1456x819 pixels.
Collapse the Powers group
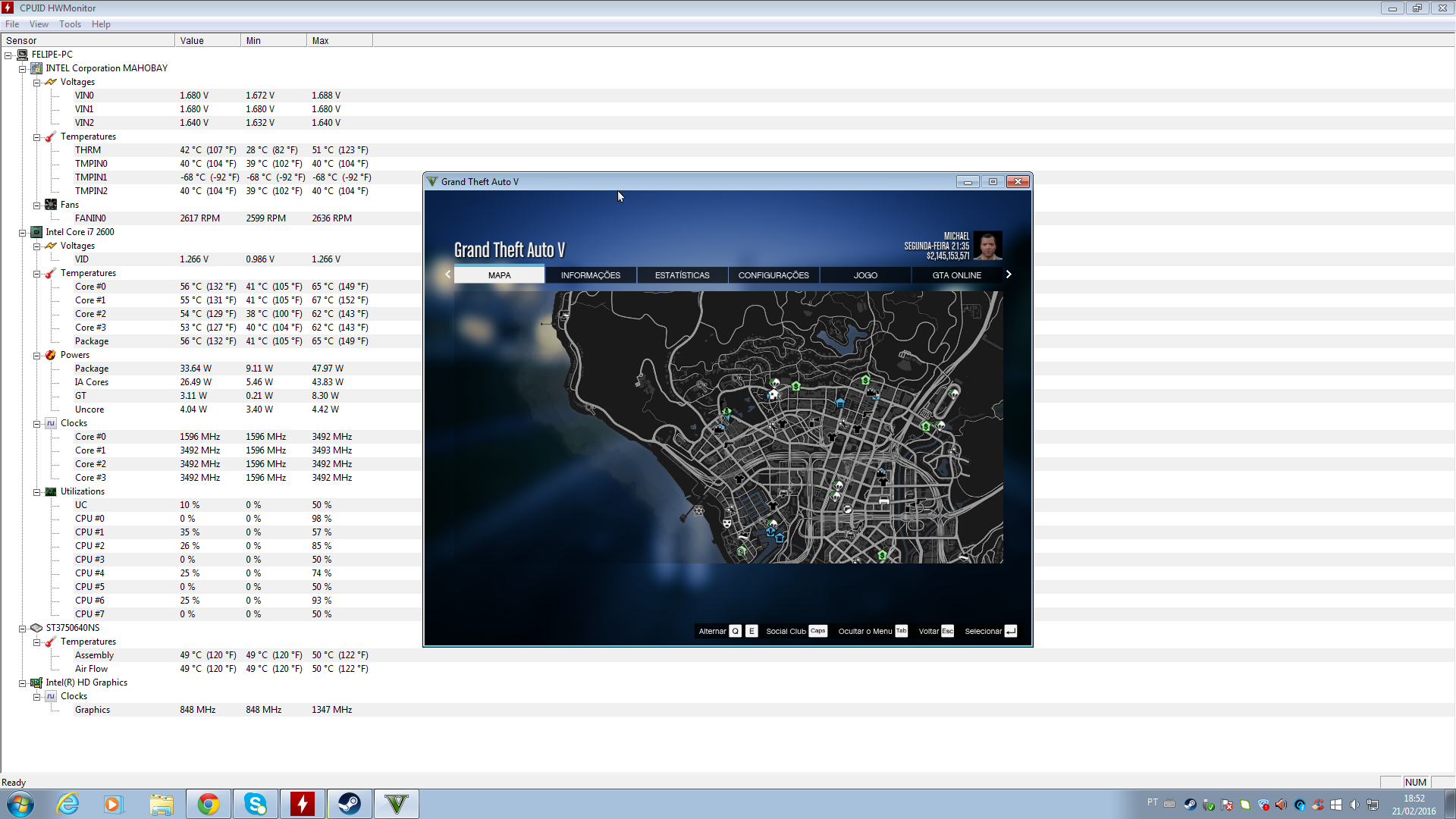36,356
